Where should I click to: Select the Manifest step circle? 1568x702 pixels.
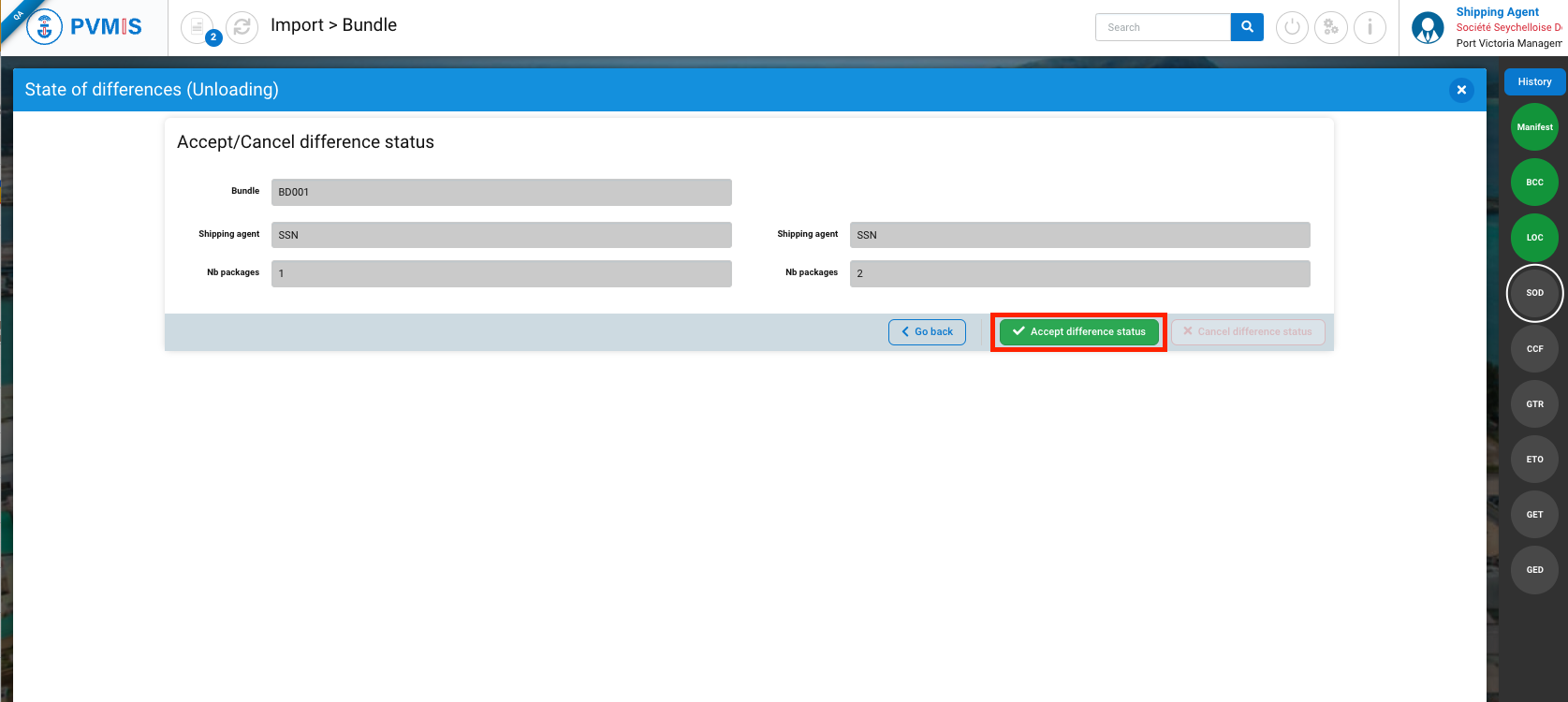[1534, 127]
